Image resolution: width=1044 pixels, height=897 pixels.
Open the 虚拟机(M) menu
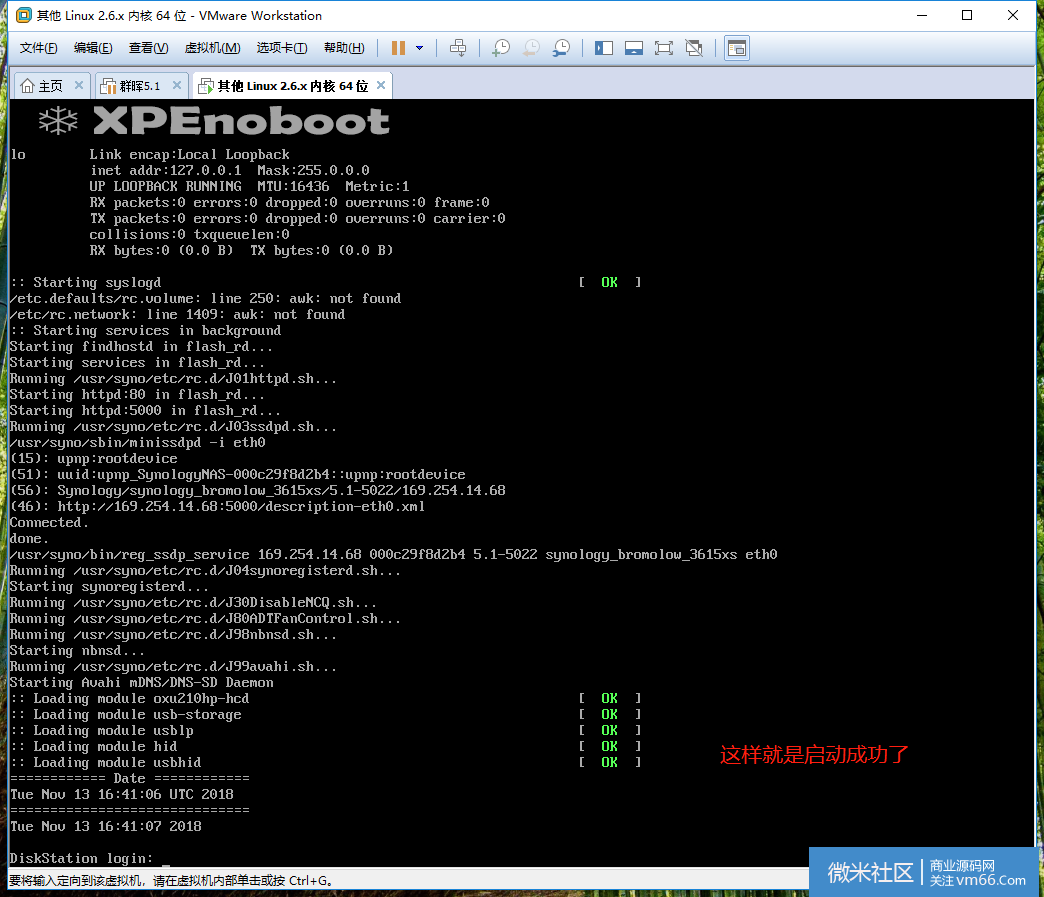tap(212, 48)
